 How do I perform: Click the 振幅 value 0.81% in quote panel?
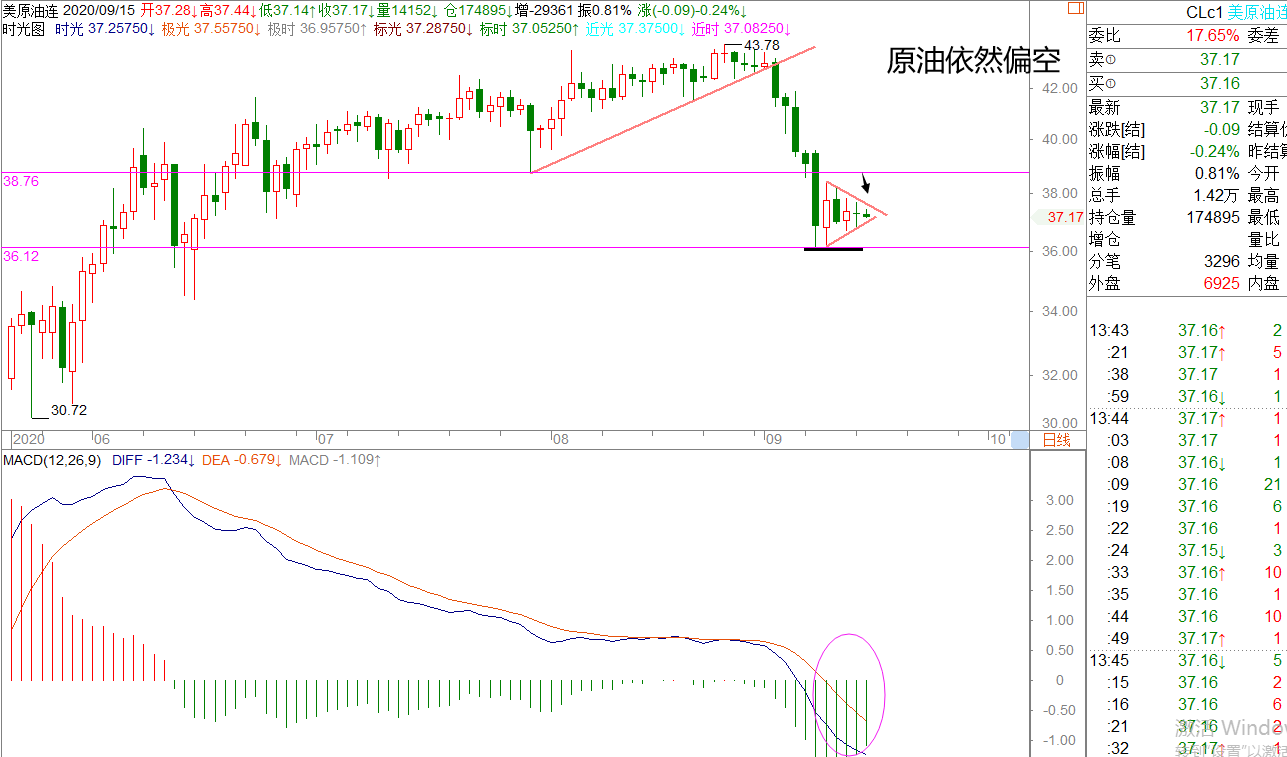(1219, 173)
